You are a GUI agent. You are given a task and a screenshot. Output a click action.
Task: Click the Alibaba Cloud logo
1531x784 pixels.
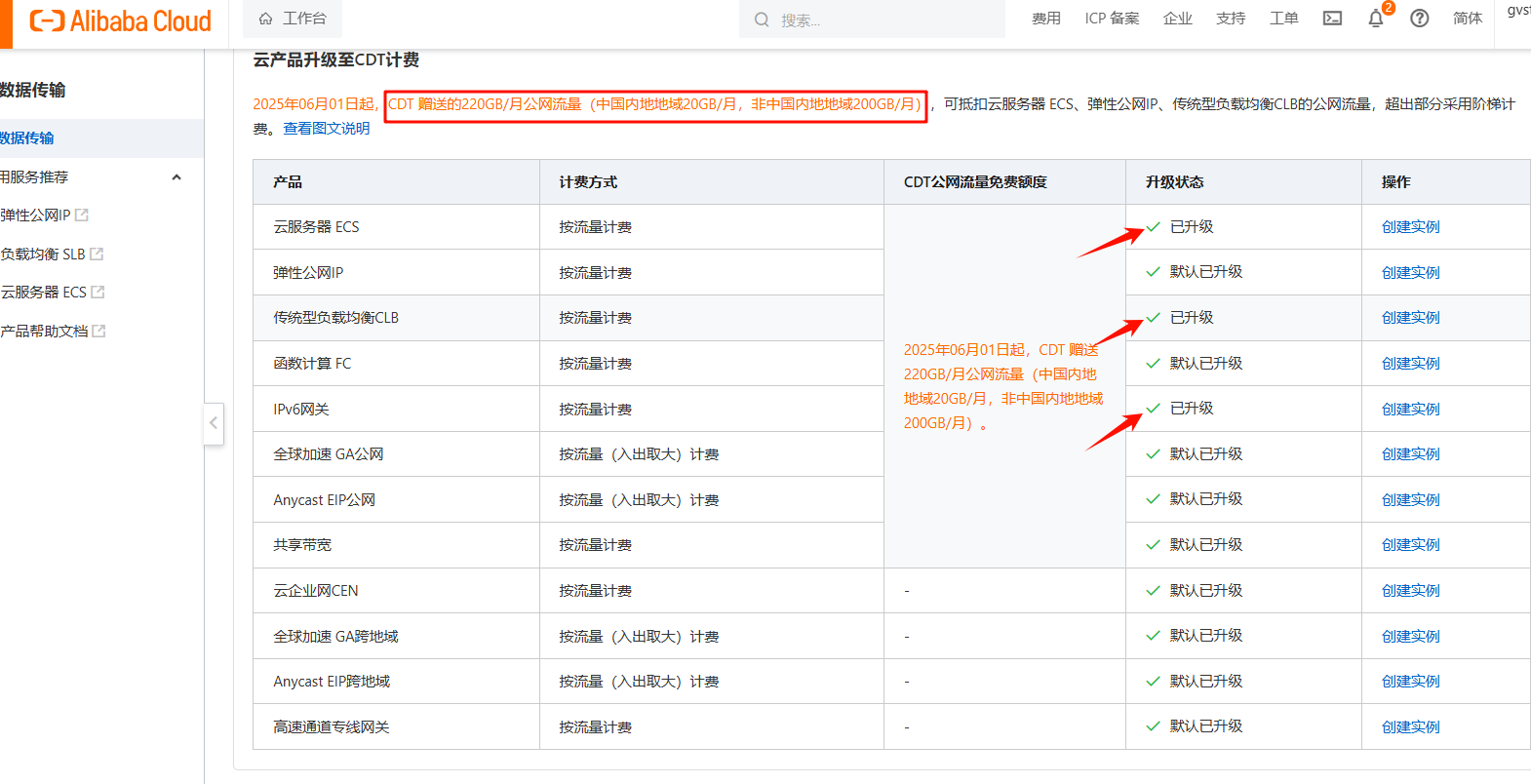click(x=120, y=20)
